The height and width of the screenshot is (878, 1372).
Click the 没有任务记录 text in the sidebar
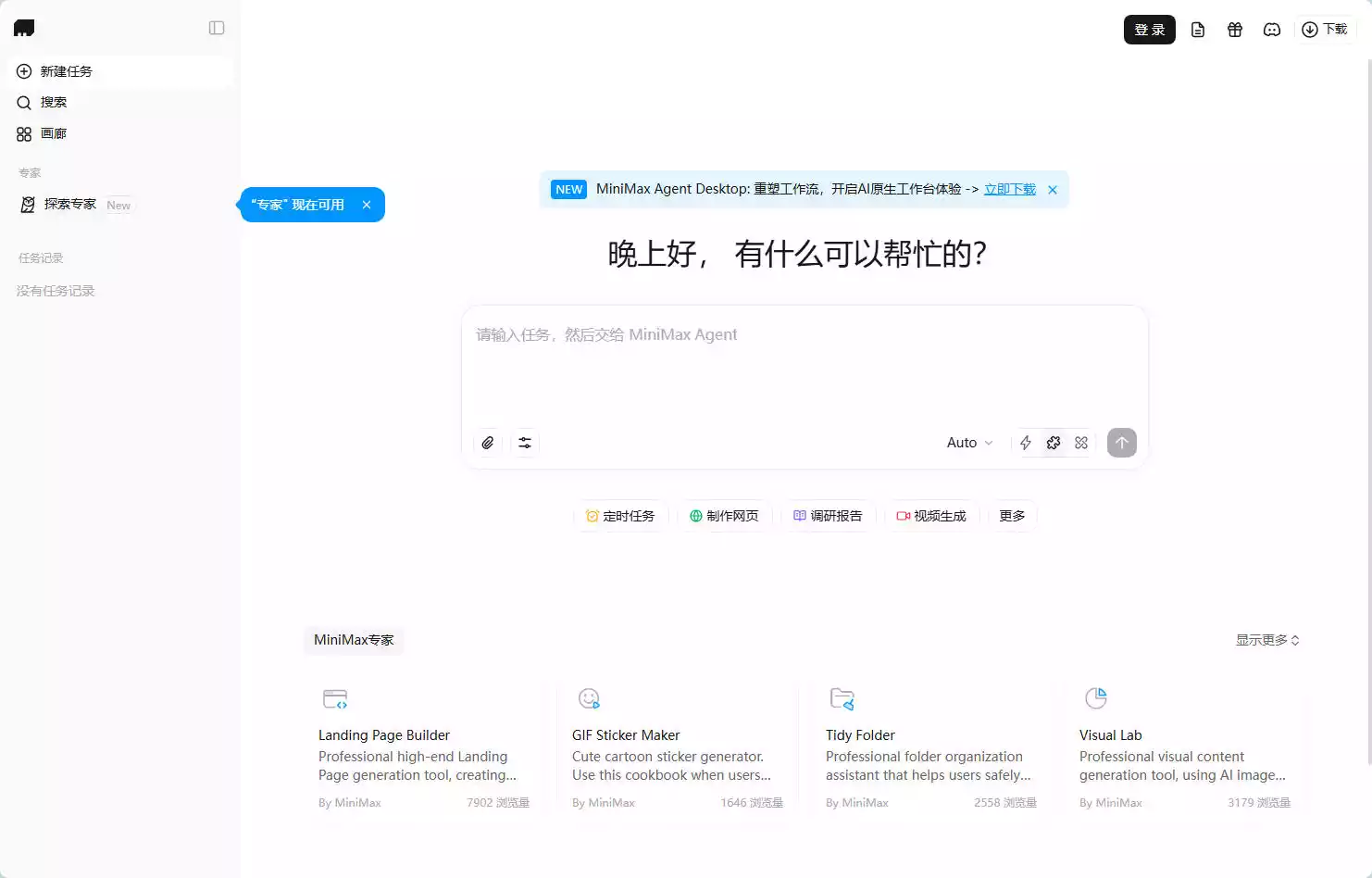[x=56, y=291]
